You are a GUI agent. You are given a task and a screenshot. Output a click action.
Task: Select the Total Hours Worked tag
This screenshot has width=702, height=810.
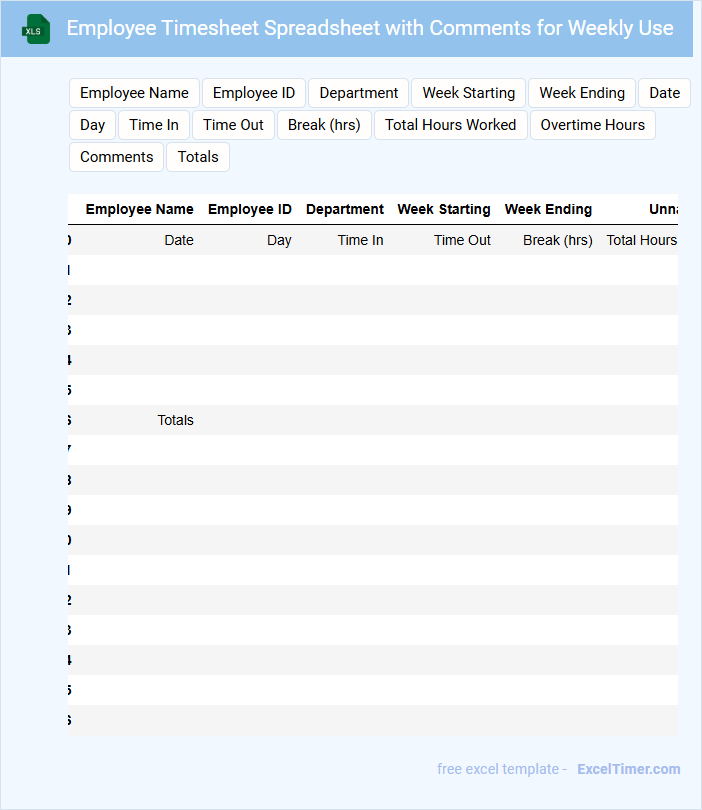tap(450, 125)
